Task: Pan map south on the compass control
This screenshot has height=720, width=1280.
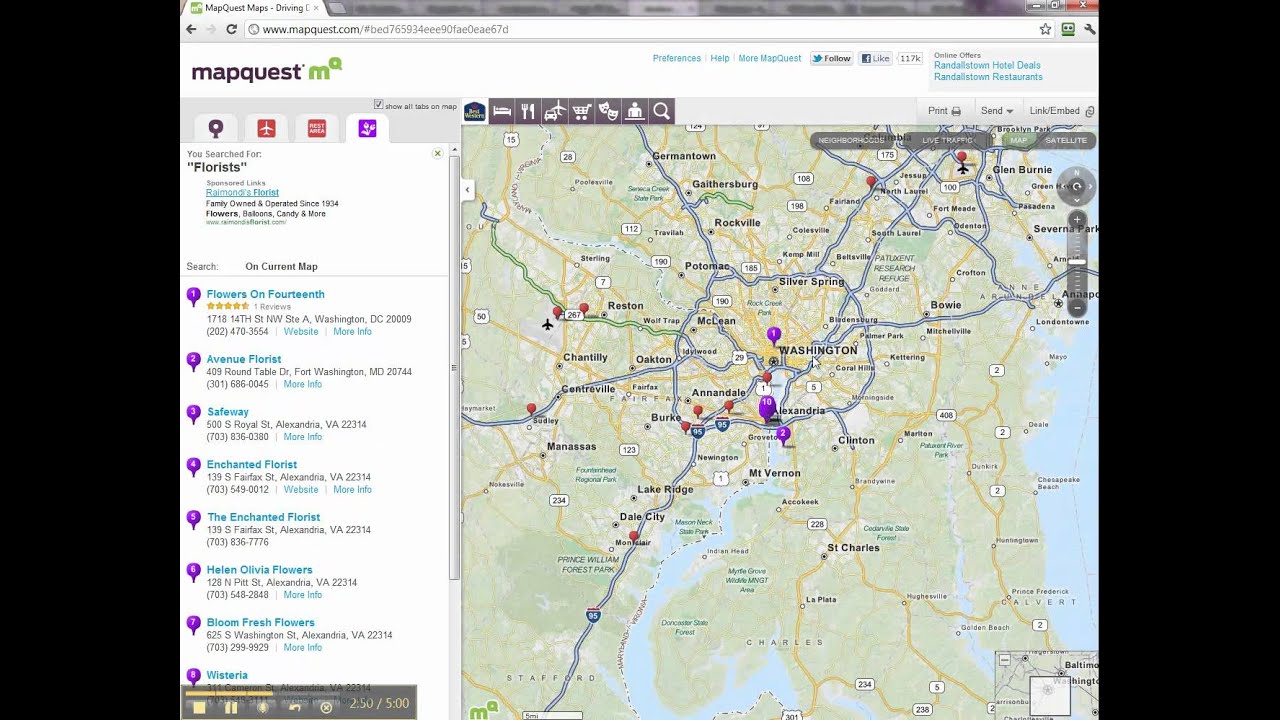Action: tap(1077, 200)
